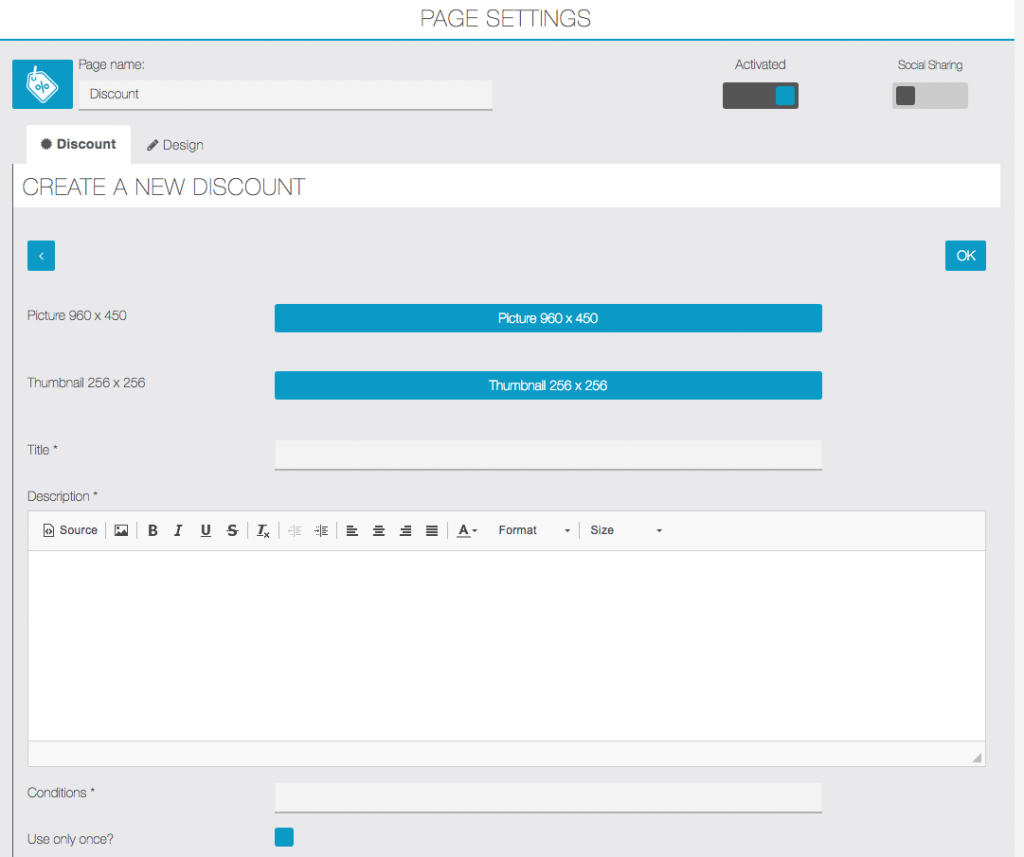This screenshot has height=857, width=1024.
Task: Click the Picture 960 x 450 upload button
Action: (x=548, y=318)
